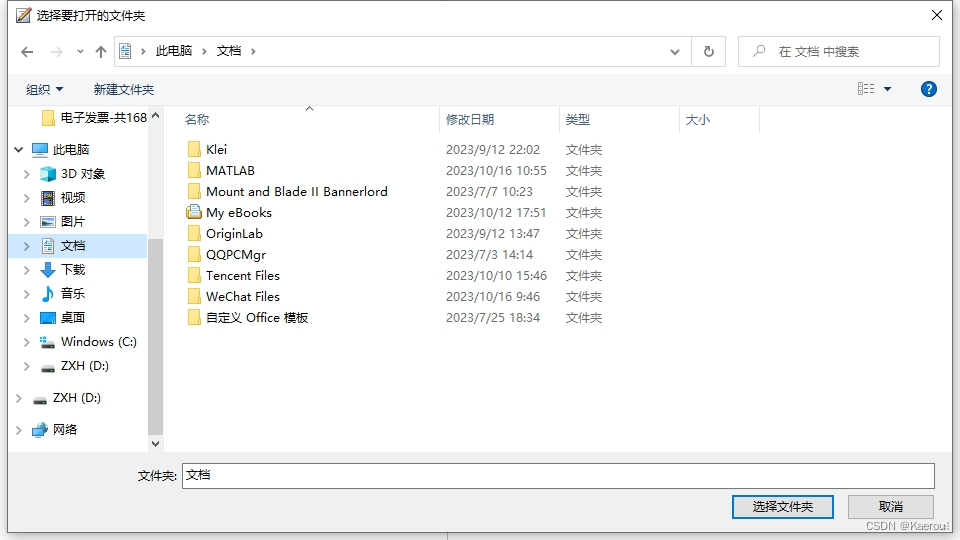Viewport: 960px width, 540px height.
Task: Expand the 视频 tree node
Action: click(26, 198)
